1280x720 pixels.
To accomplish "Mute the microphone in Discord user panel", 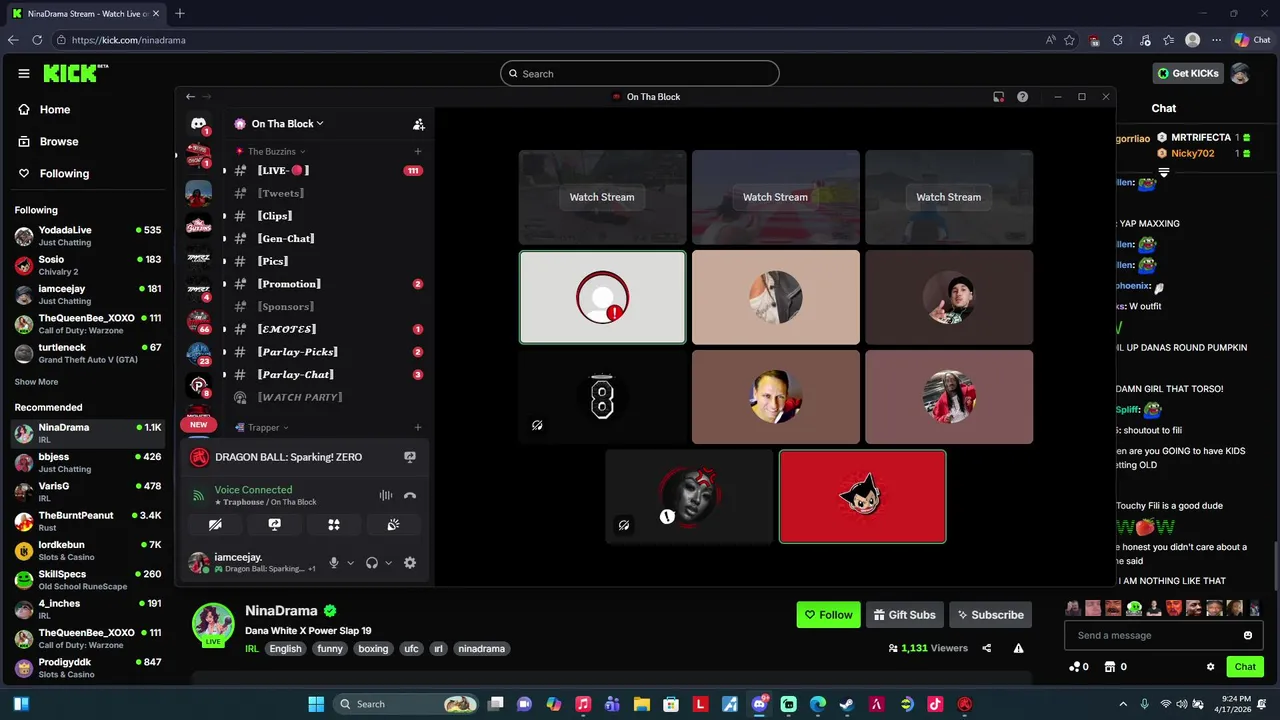I will [334, 563].
